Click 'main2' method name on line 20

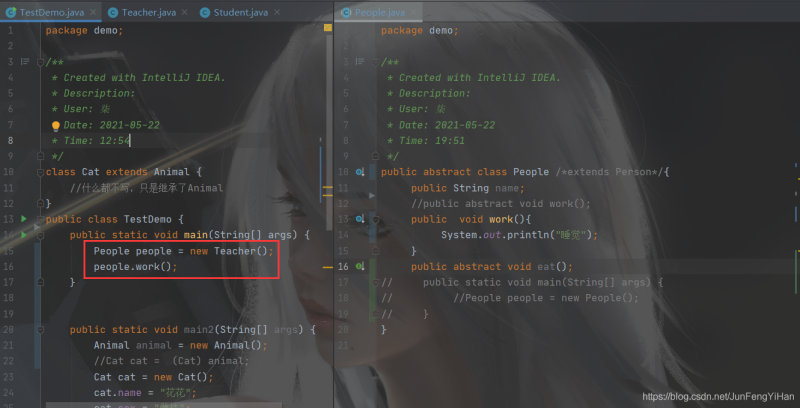point(199,329)
